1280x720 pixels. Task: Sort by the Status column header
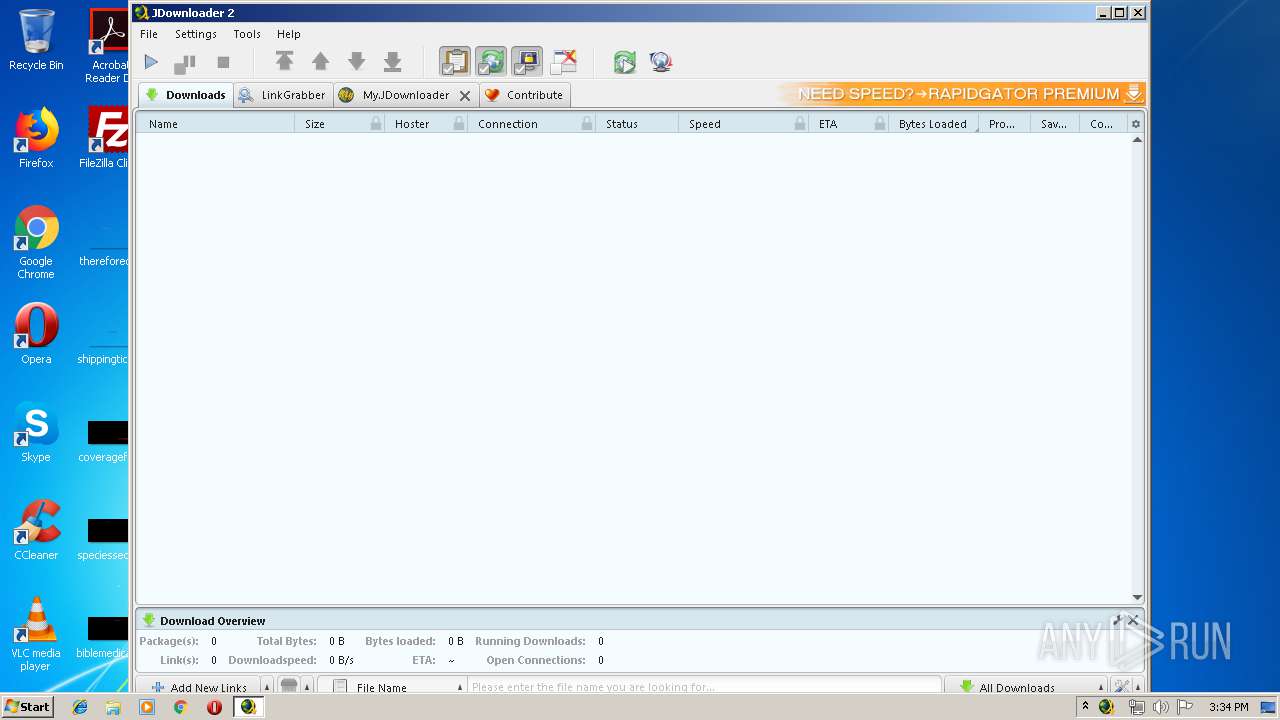pyautogui.click(x=637, y=124)
